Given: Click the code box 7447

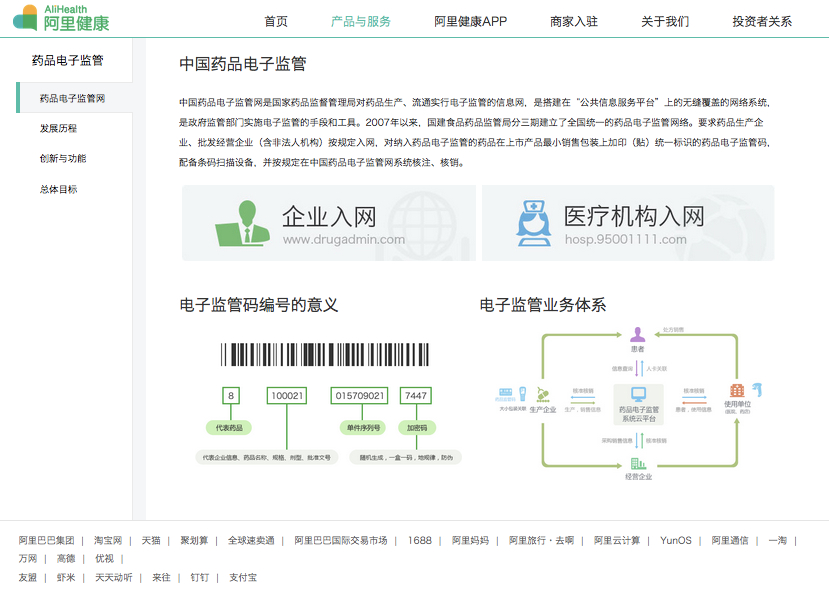Looking at the screenshot, I should (416, 395).
